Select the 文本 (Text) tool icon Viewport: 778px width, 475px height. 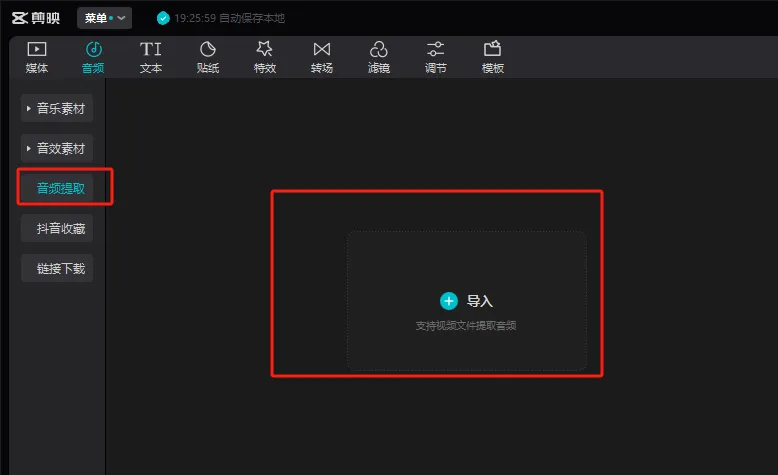pyautogui.click(x=150, y=49)
